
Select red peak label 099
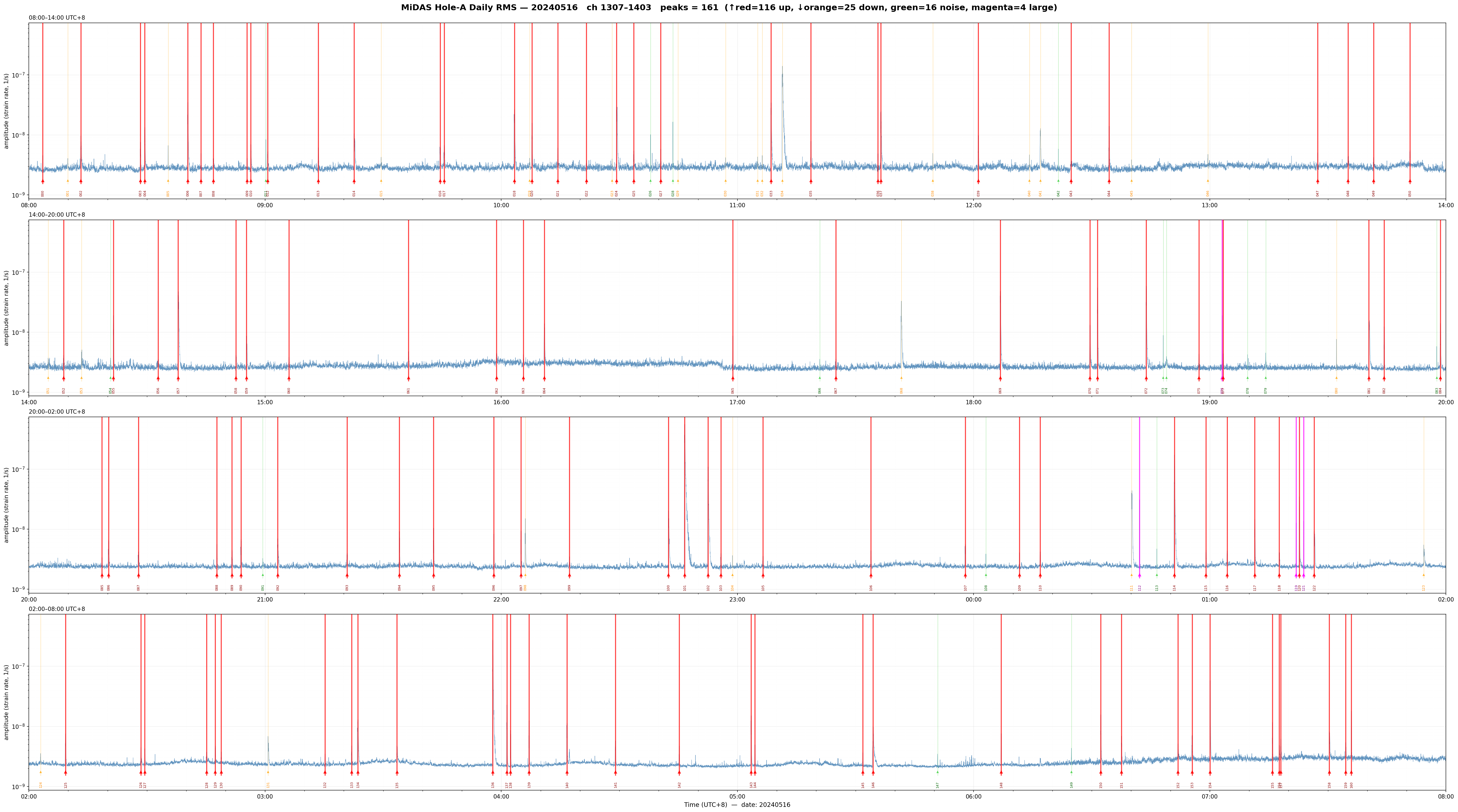[569, 588]
